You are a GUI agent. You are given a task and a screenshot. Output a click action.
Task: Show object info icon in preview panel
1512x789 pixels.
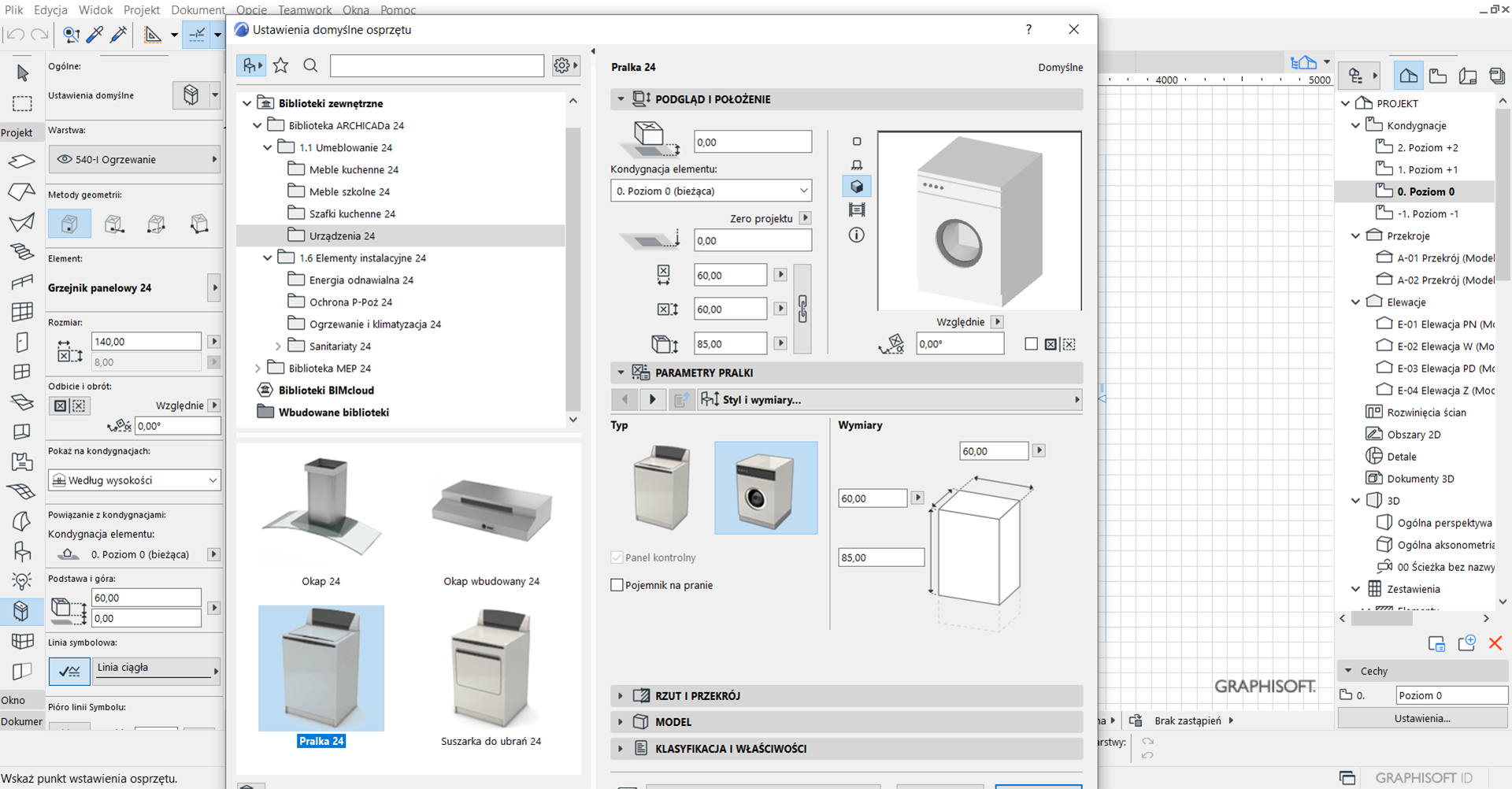(x=857, y=235)
